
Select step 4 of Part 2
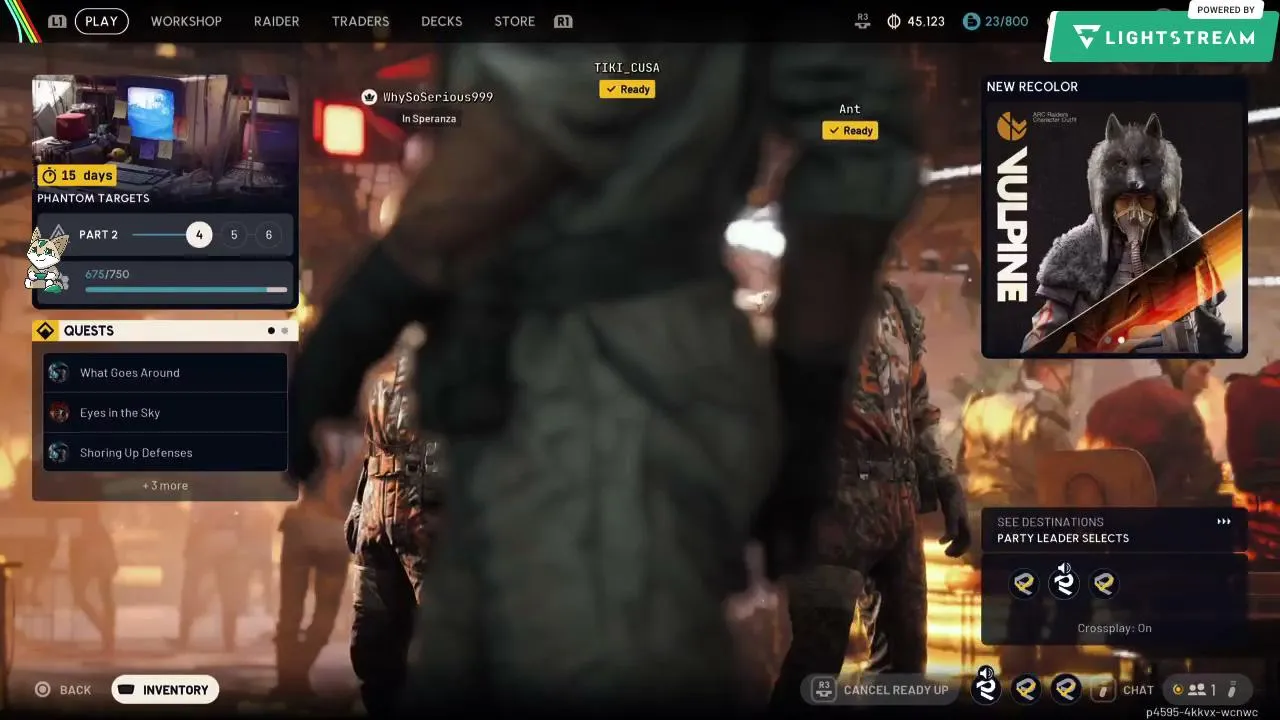(x=199, y=235)
